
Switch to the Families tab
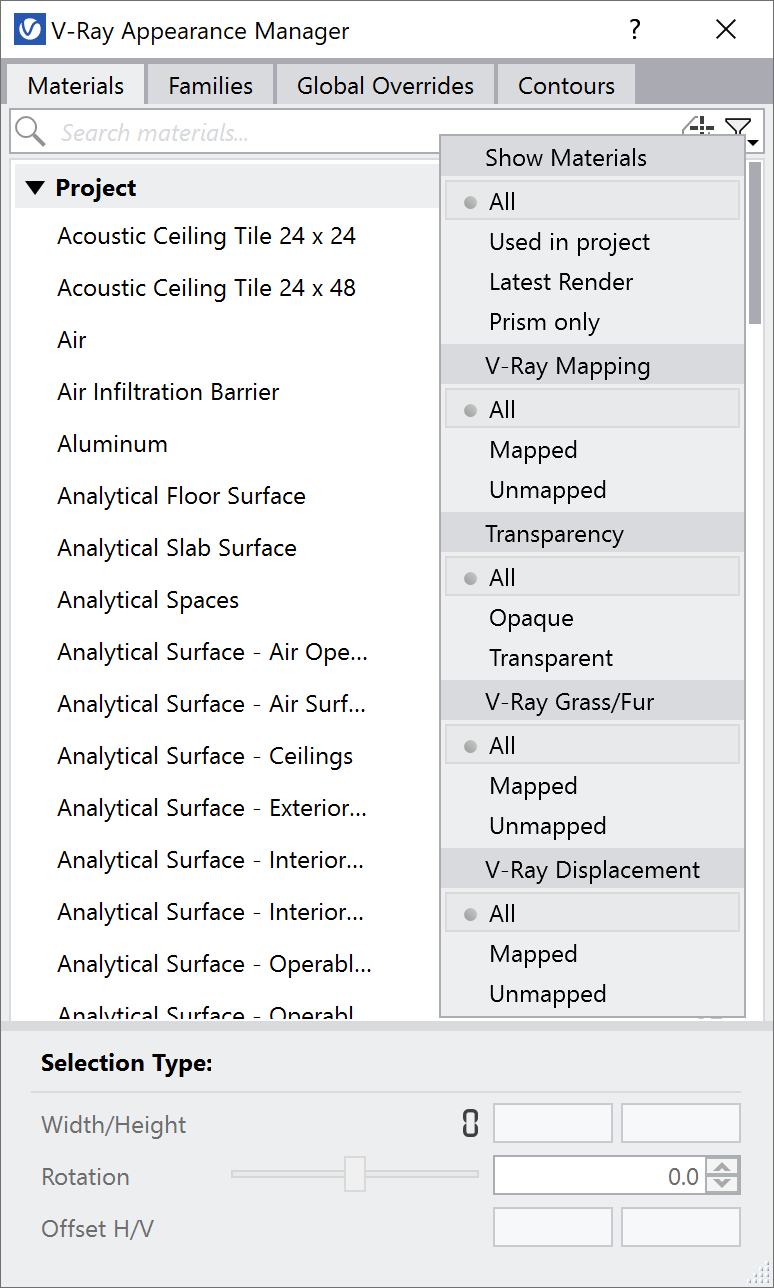coord(210,86)
